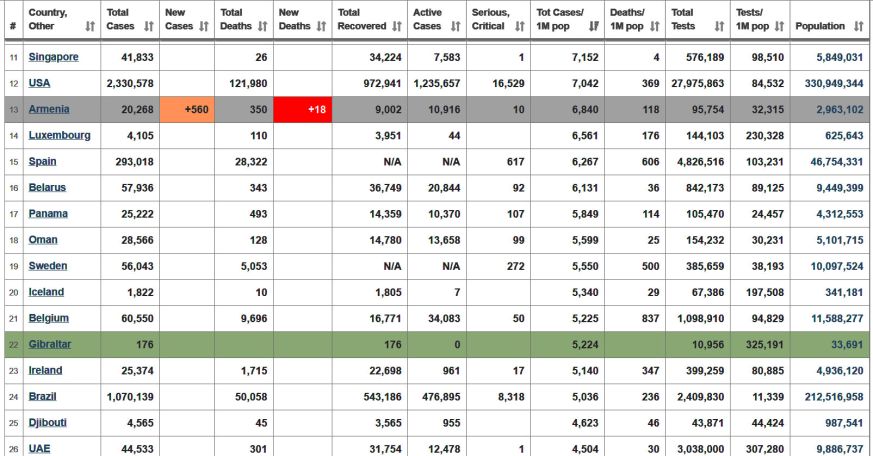The image size is (873, 456).
Task: Sort by Tests/1M pop arrow icon
Action: [779, 26]
